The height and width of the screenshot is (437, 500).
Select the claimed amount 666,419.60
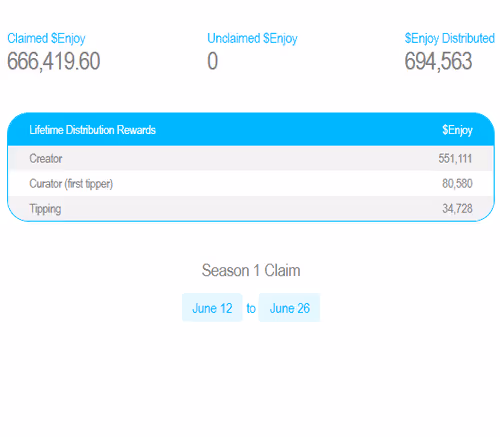coord(54,61)
